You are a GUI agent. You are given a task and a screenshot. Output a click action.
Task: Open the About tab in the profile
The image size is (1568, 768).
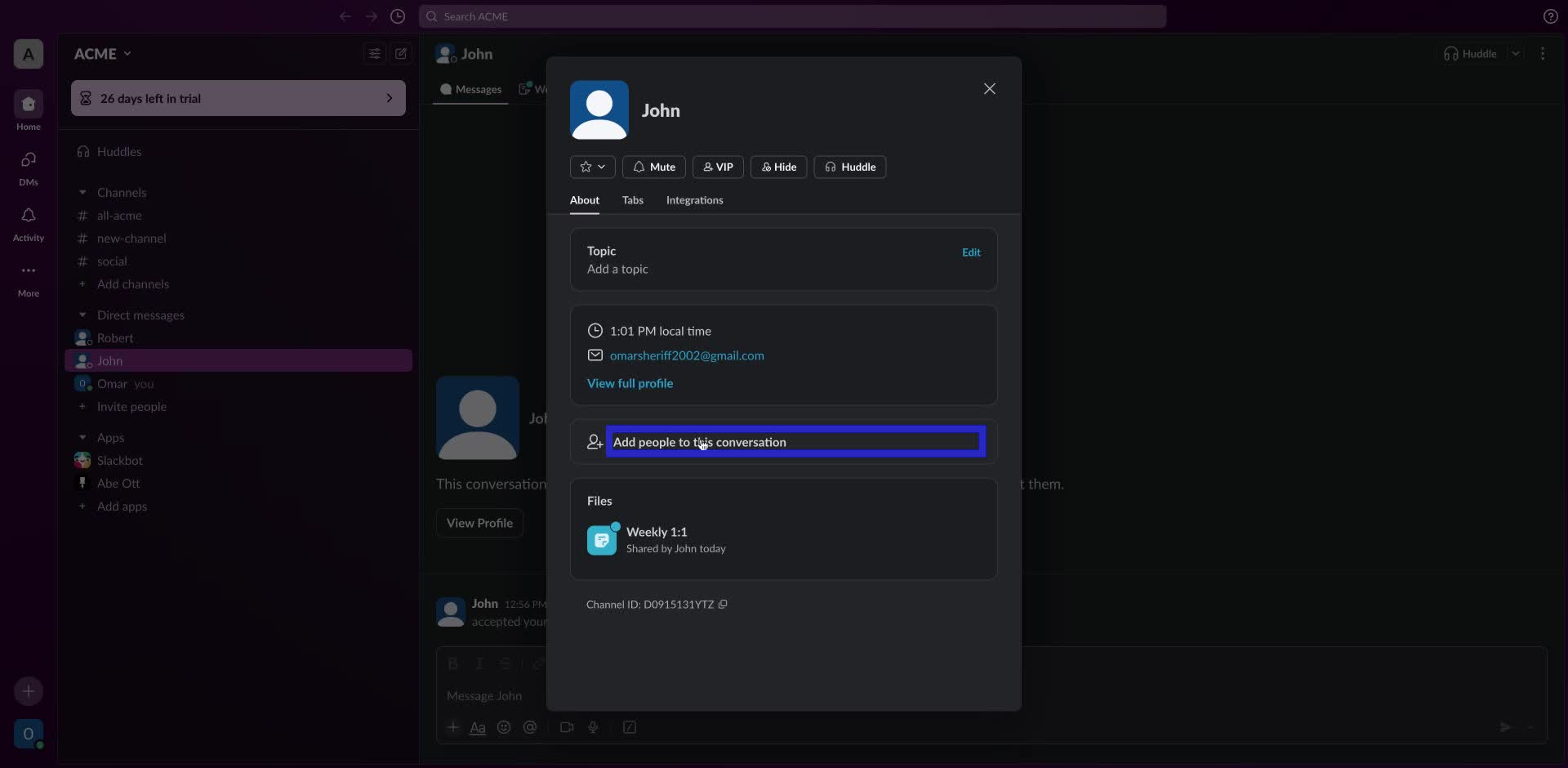tap(584, 200)
